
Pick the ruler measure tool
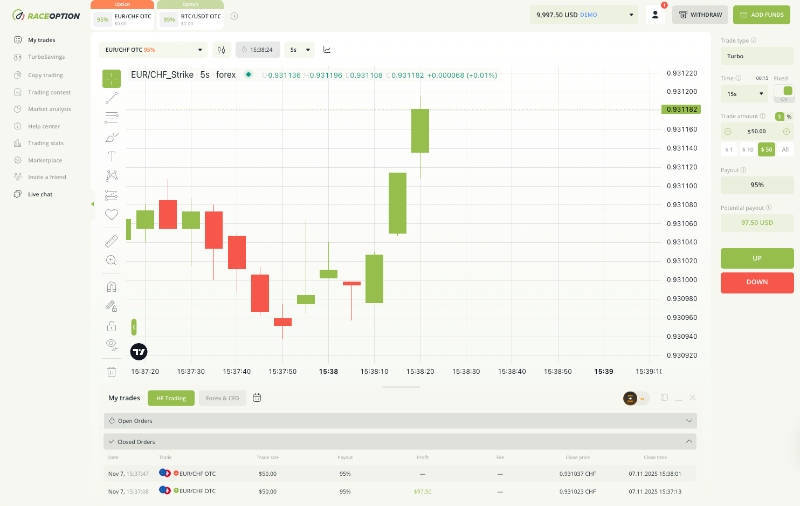[111, 241]
